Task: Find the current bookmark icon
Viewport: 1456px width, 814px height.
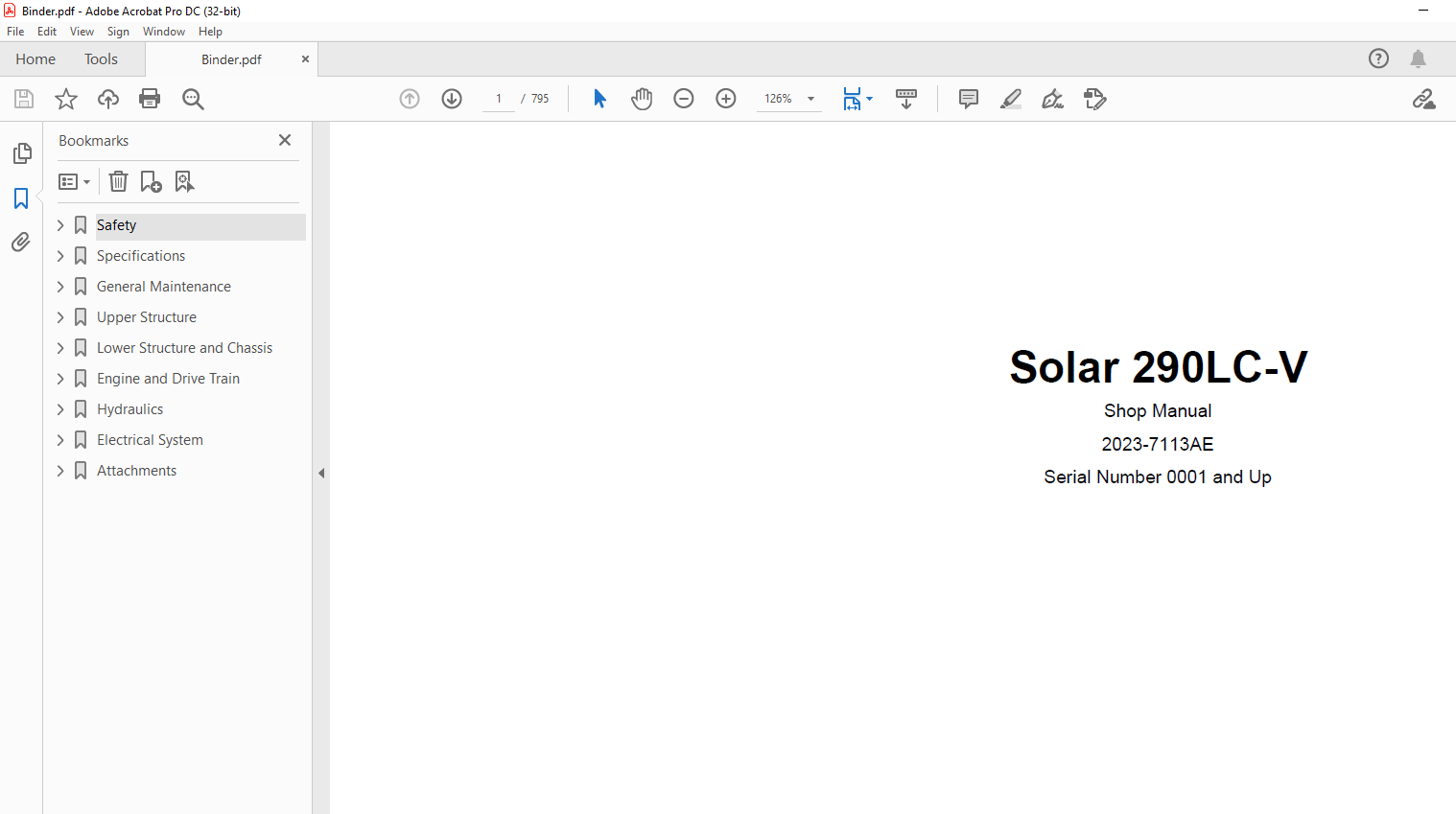Action: click(x=184, y=181)
